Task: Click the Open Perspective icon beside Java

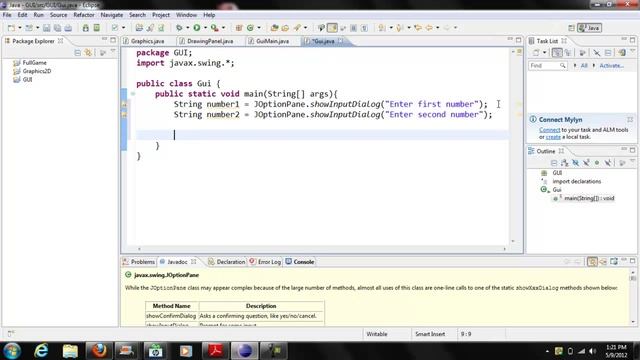Action: tap(571, 28)
